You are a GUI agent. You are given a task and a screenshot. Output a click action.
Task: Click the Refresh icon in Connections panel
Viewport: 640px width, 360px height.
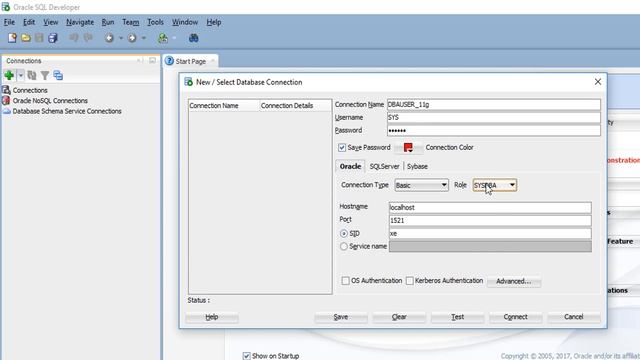[32, 75]
